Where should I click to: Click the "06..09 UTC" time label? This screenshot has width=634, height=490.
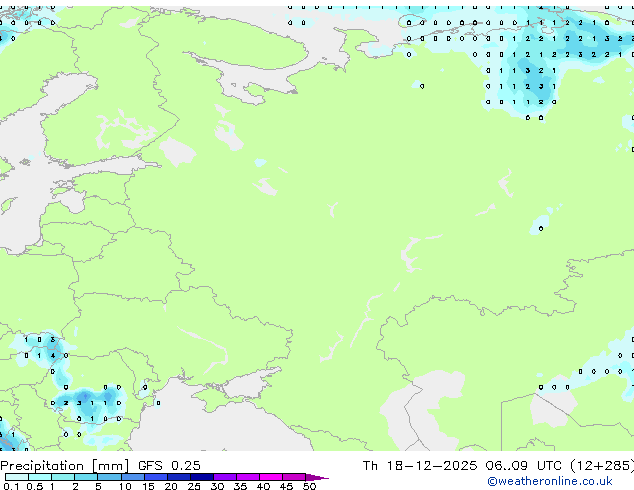tap(524, 466)
